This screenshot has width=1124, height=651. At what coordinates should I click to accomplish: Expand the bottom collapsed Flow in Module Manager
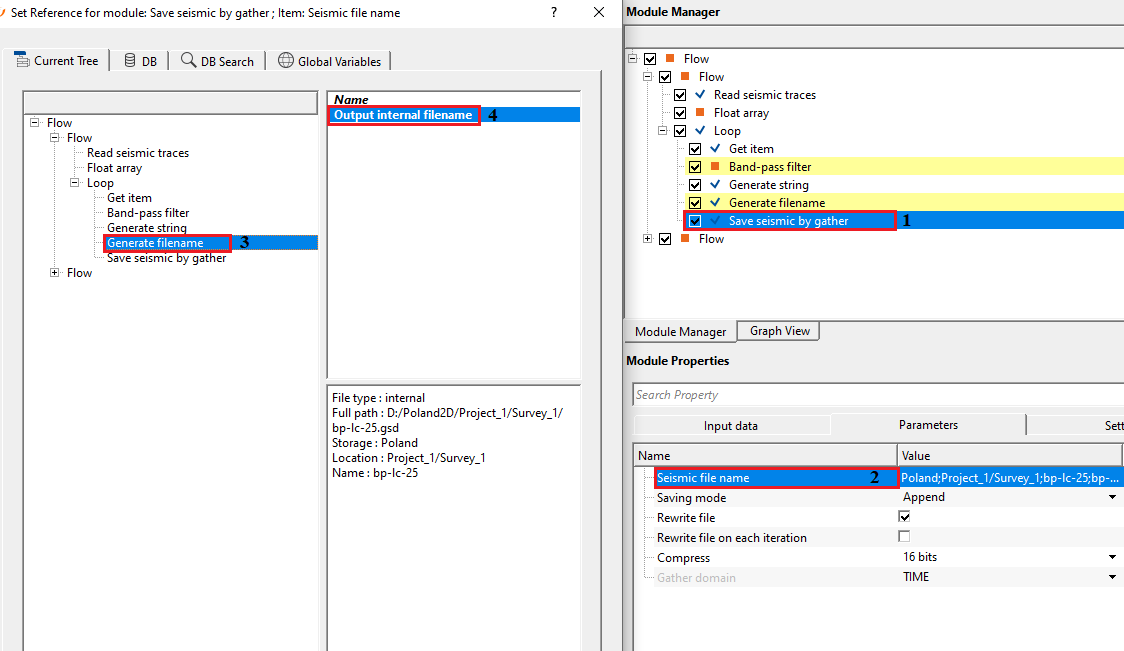point(648,239)
